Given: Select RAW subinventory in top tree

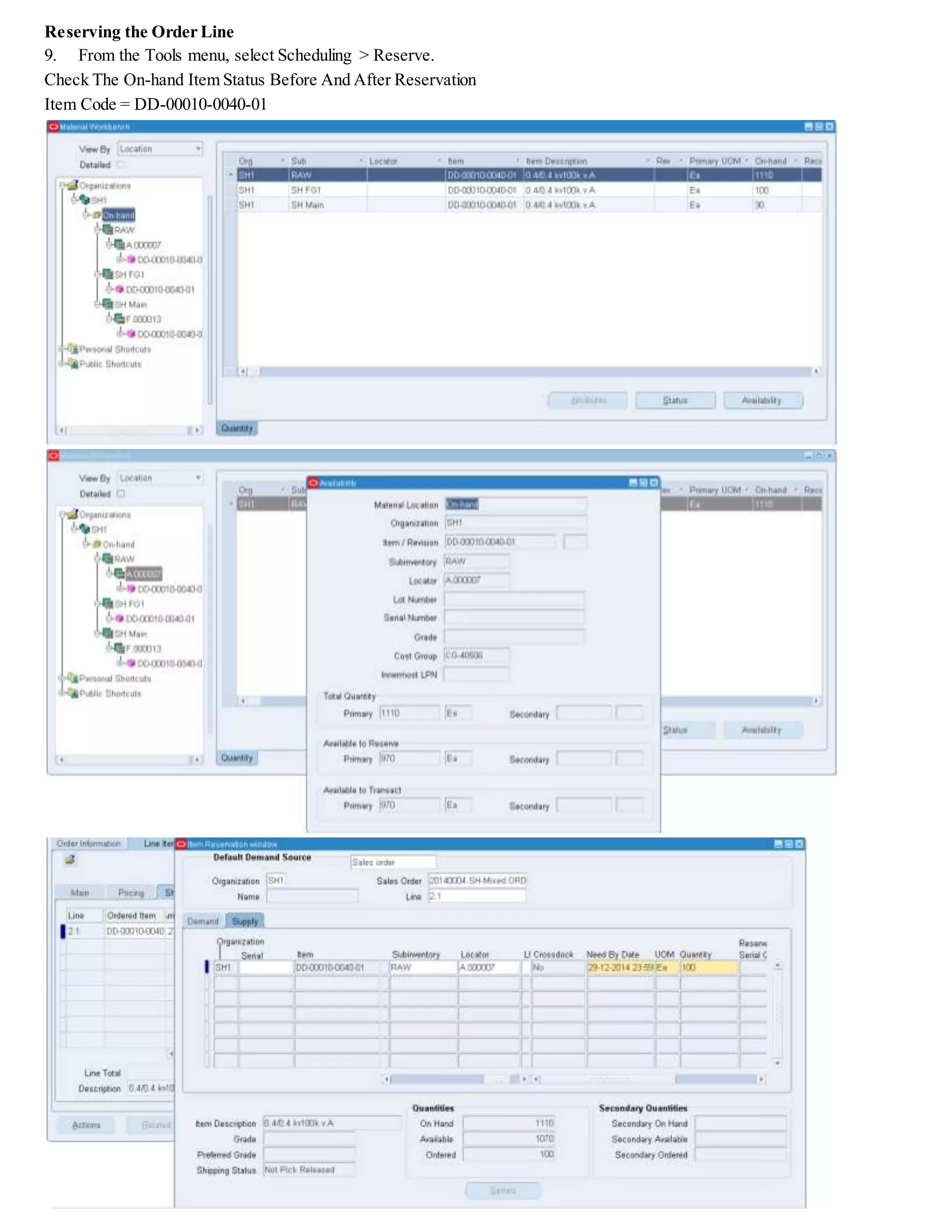Looking at the screenshot, I should (x=124, y=230).
